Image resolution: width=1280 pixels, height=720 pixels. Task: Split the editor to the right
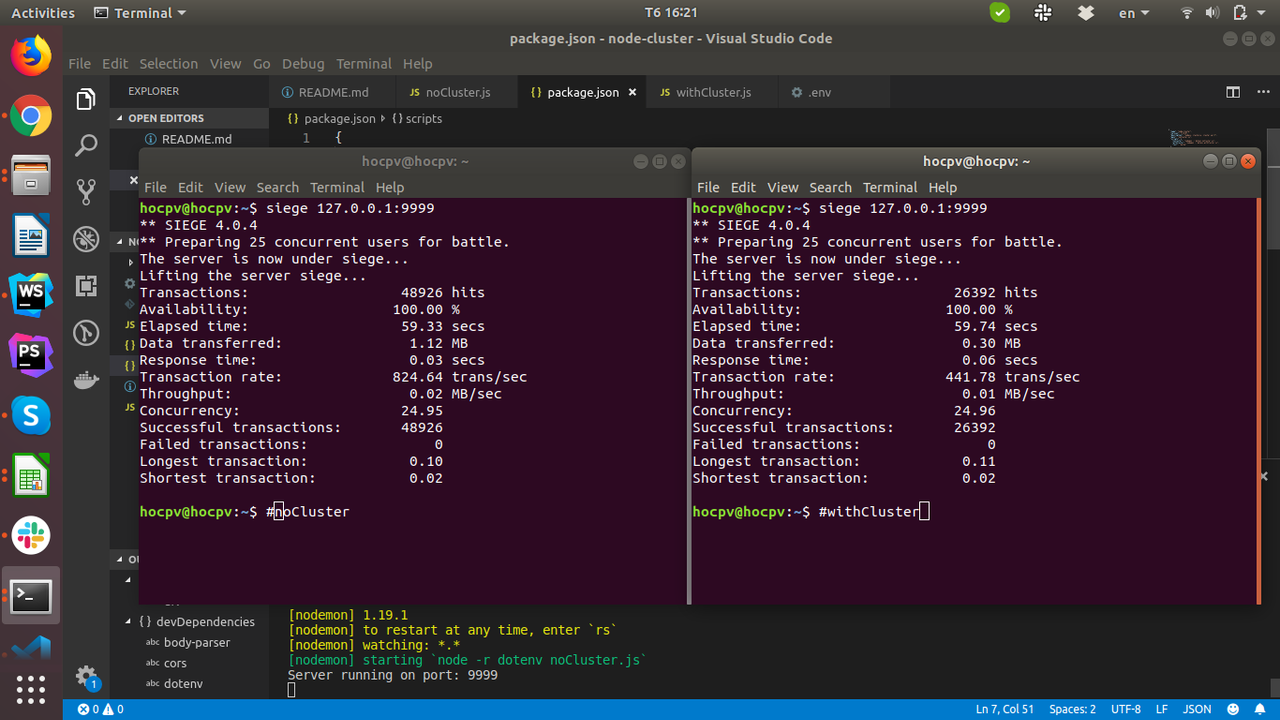point(1233,92)
